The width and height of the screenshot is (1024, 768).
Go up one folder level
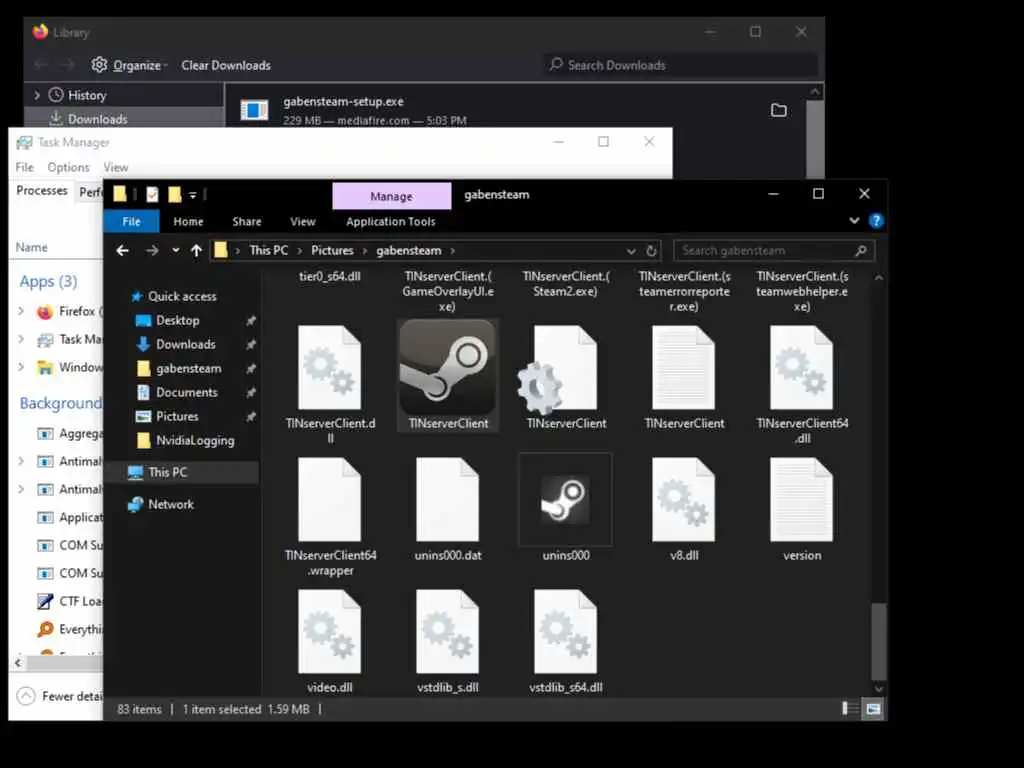(x=196, y=250)
